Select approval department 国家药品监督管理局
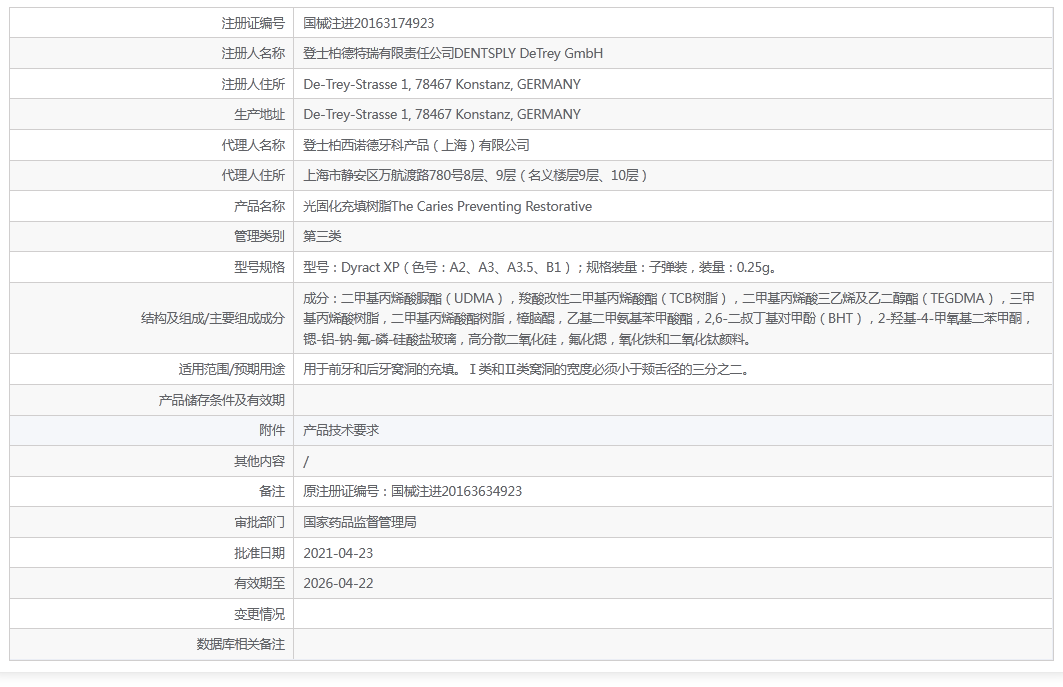The width and height of the screenshot is (1063, 687). point(360,522)
